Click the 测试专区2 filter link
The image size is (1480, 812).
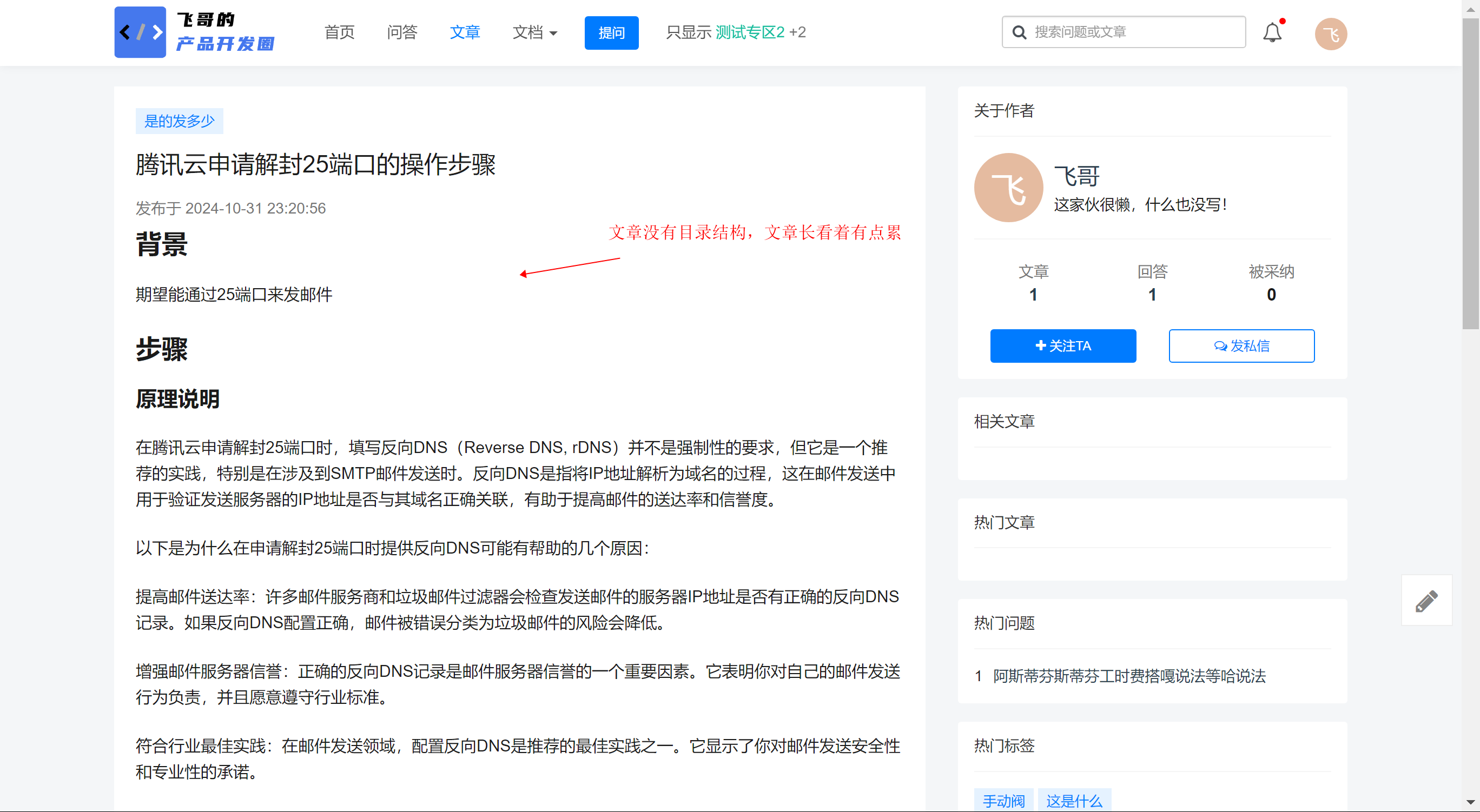750,32
